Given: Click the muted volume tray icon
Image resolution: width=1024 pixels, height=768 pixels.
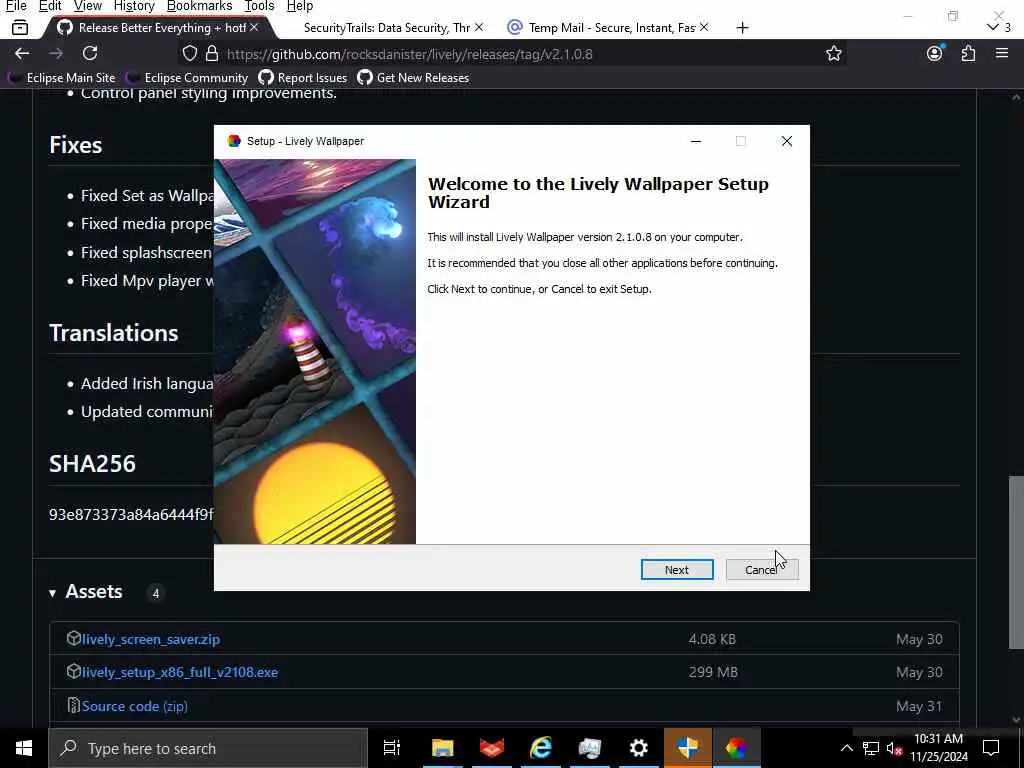Looking at the screenshot, I should tap(894, 749).
